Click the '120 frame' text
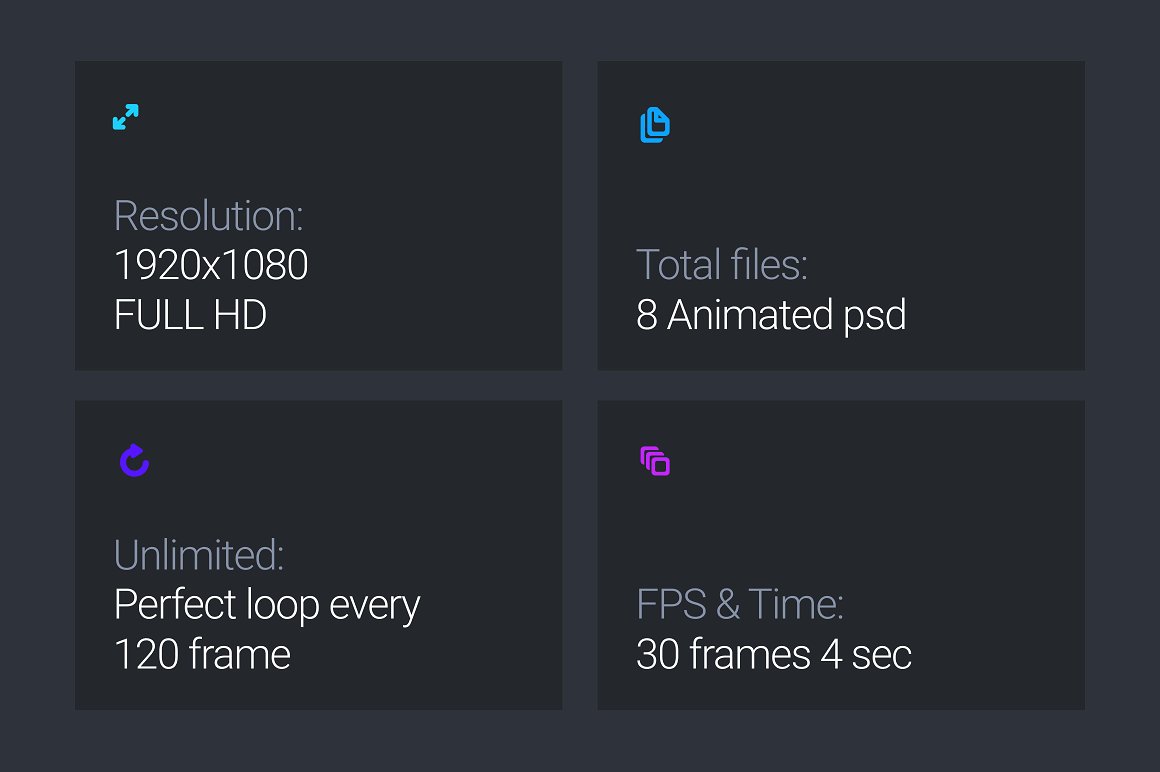Viewport: 1160px width, 772px height. 202,655
